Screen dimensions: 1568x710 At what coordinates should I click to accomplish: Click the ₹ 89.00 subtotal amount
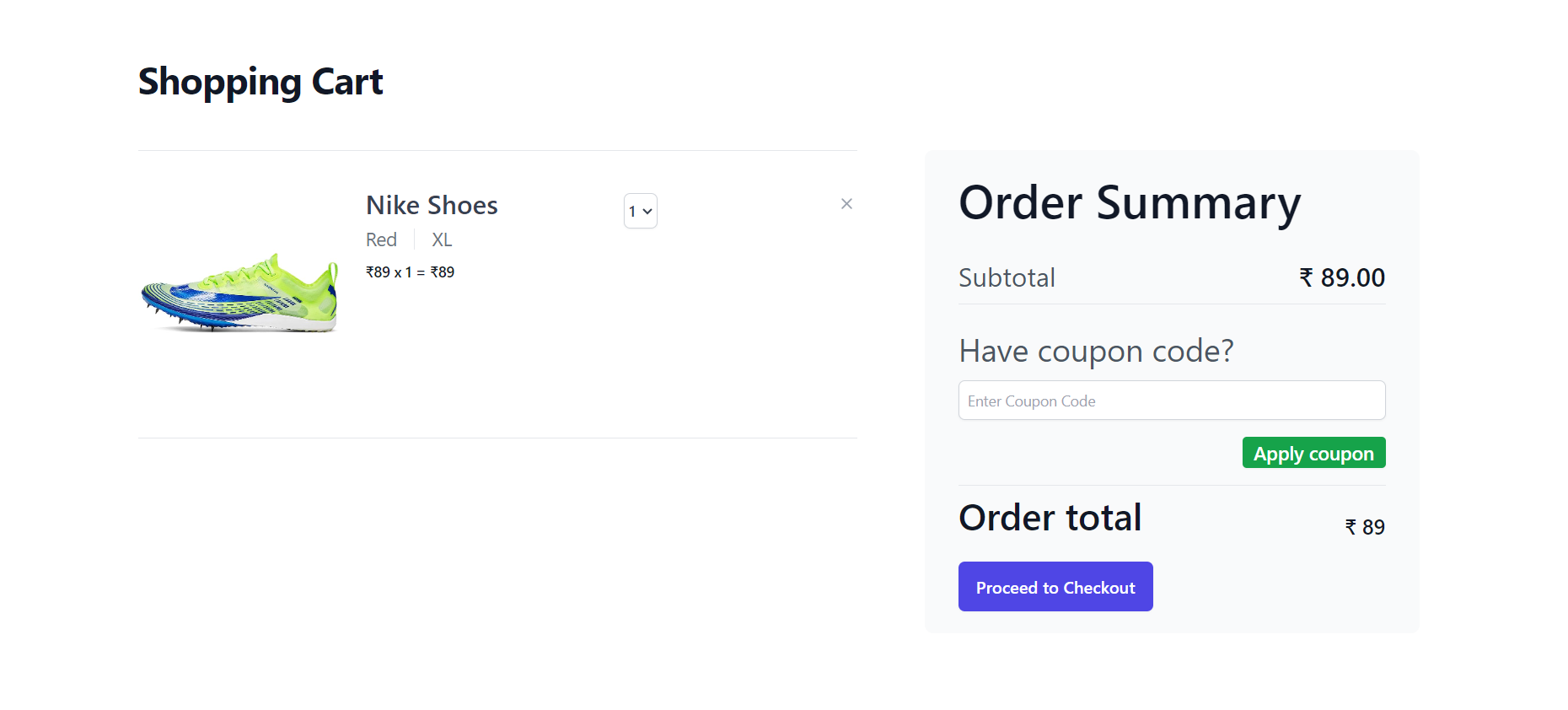point(1351,278)
